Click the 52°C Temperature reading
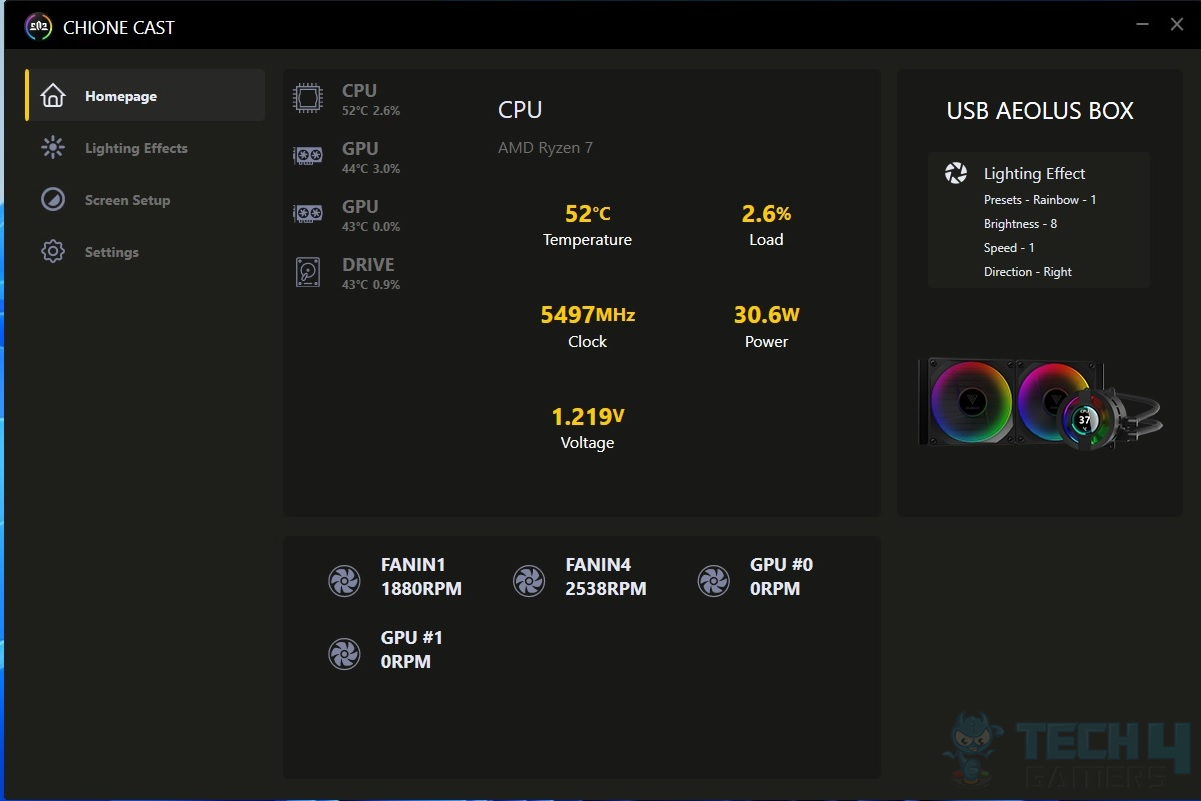The height and width of the screenshot is (801, 1201). [587, 225]
